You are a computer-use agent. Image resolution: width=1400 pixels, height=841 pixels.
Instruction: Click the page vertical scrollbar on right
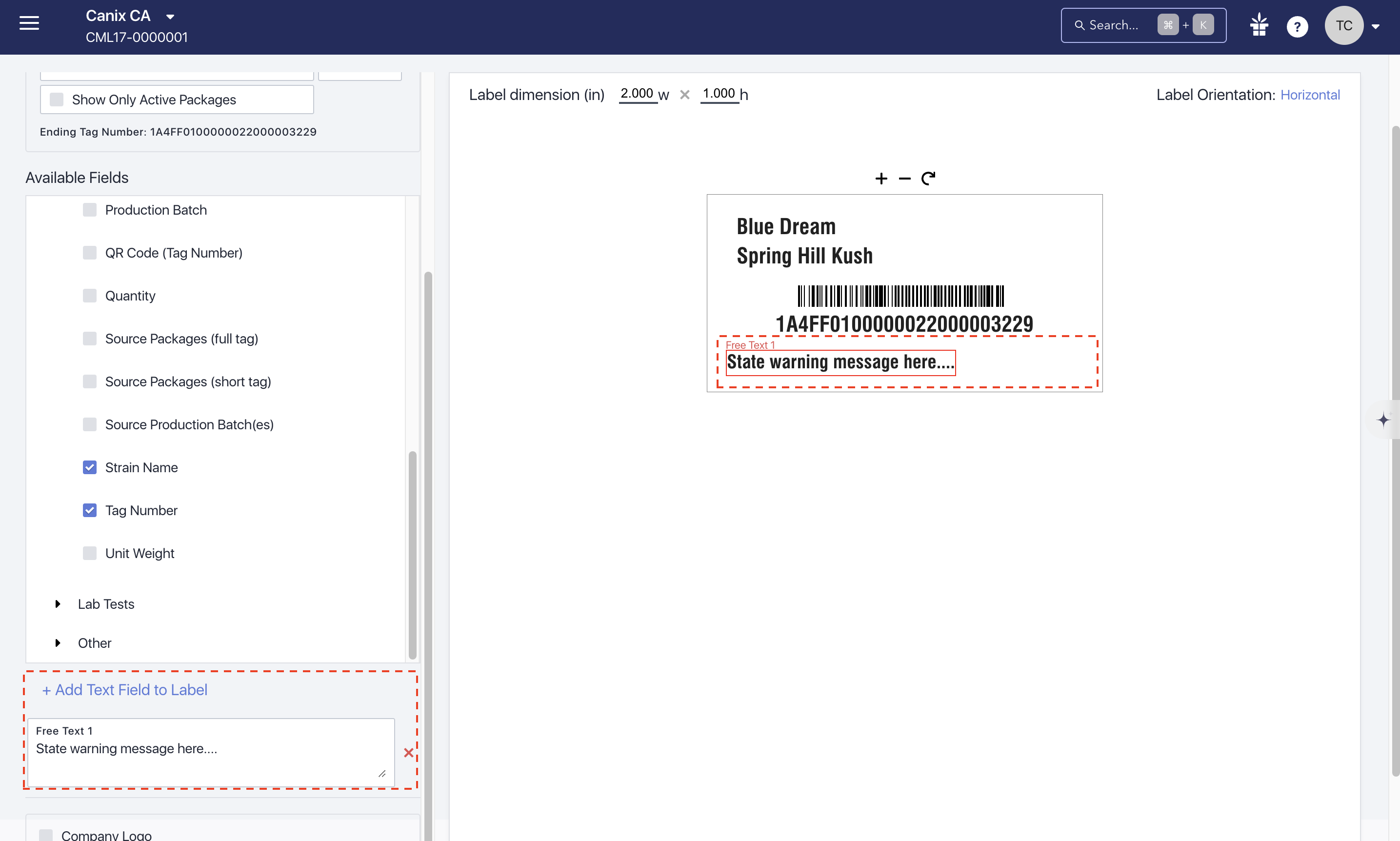1396,451
